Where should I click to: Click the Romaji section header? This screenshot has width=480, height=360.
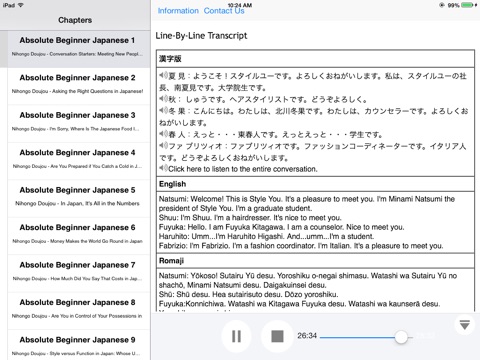(171, 261)
